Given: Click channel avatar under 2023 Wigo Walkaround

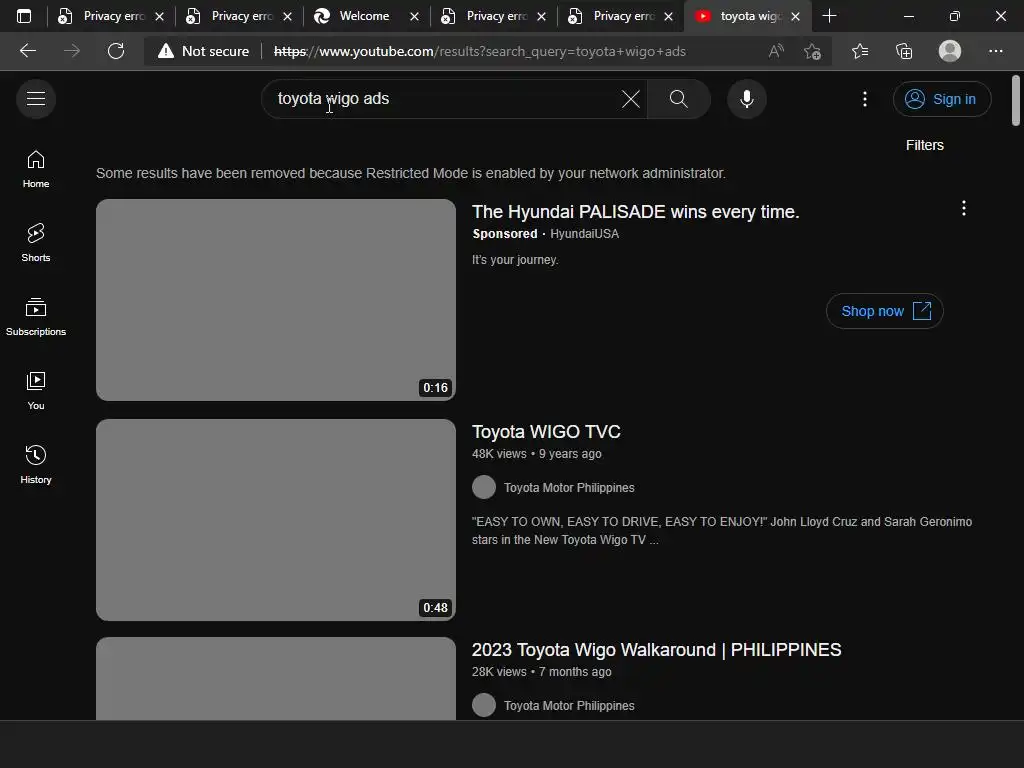Looking at the screenshot, I should (x=484, y=705).
